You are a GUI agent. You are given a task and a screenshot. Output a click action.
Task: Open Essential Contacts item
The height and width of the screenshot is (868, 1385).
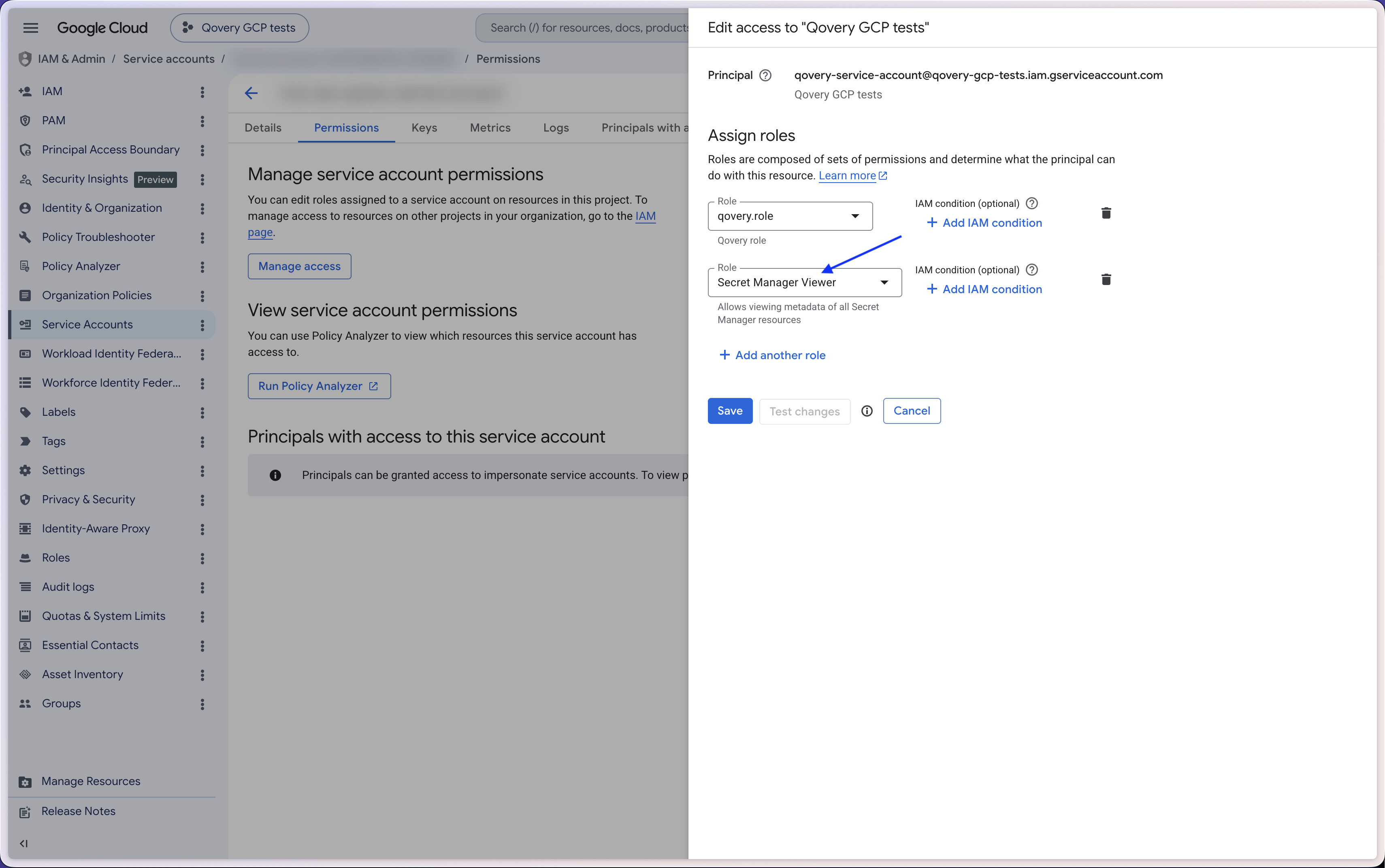coord(112,645)
